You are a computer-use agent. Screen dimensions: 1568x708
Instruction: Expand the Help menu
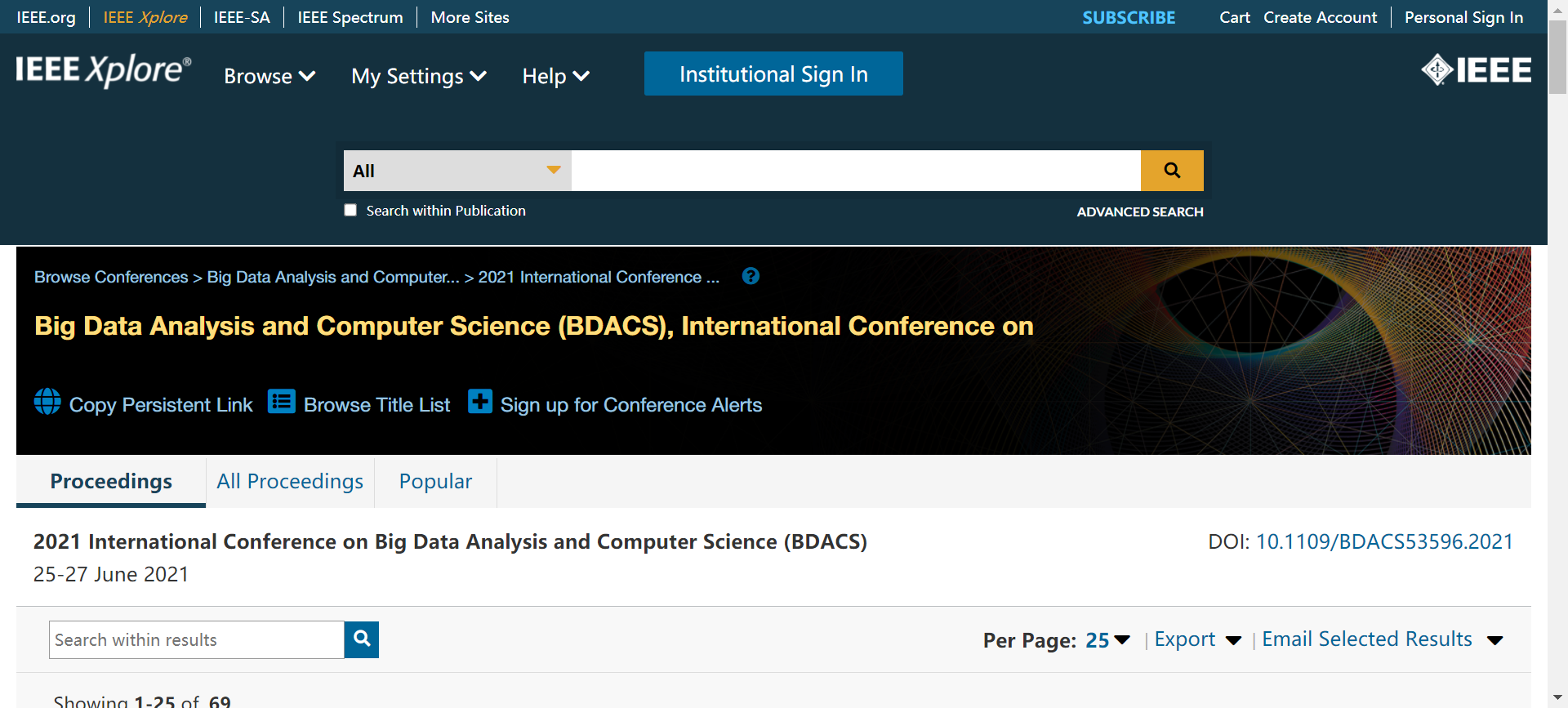pyautogui.click(x=555, y=76)
